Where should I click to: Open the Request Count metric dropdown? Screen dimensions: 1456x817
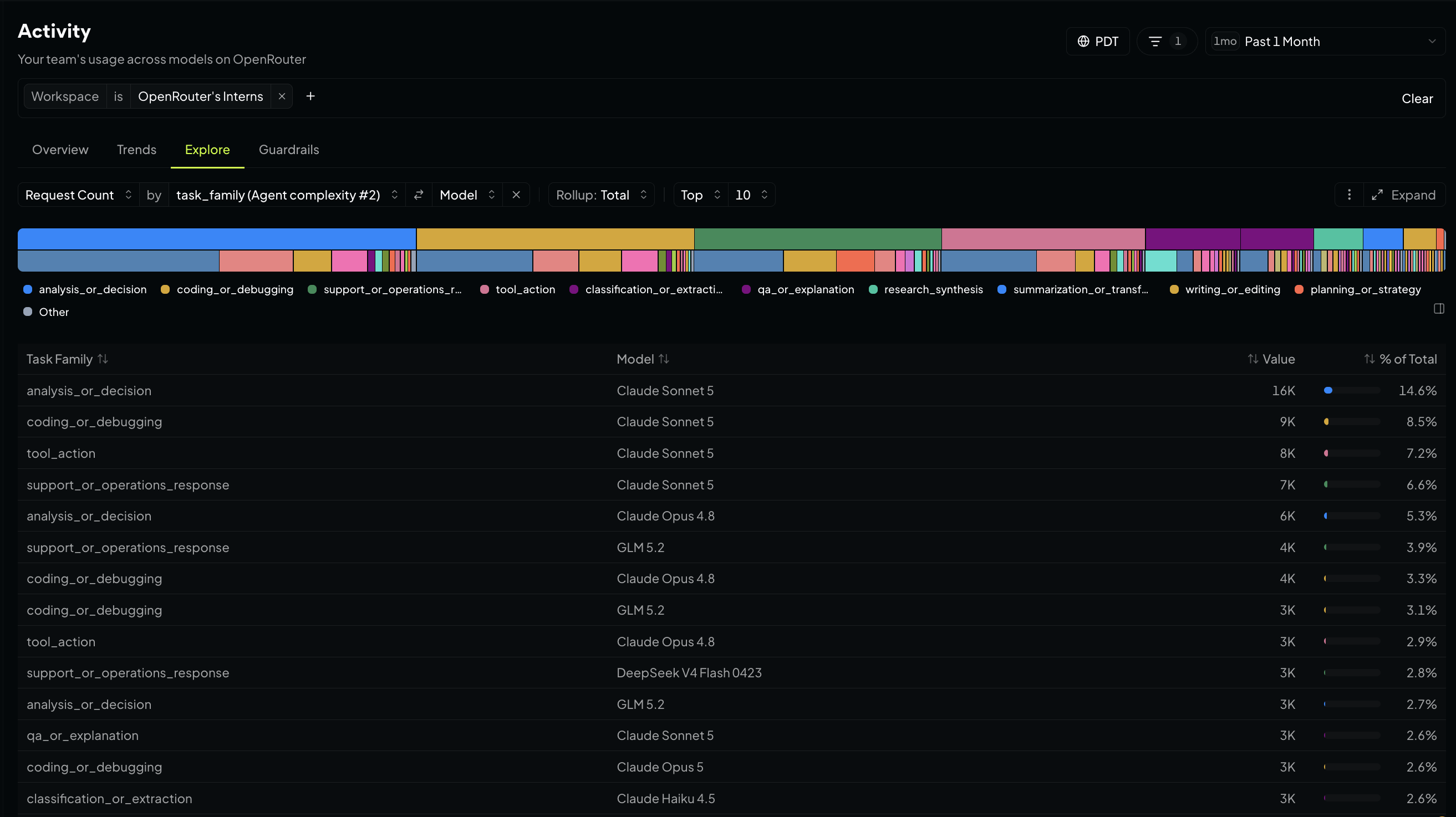(x=79, y=195)
